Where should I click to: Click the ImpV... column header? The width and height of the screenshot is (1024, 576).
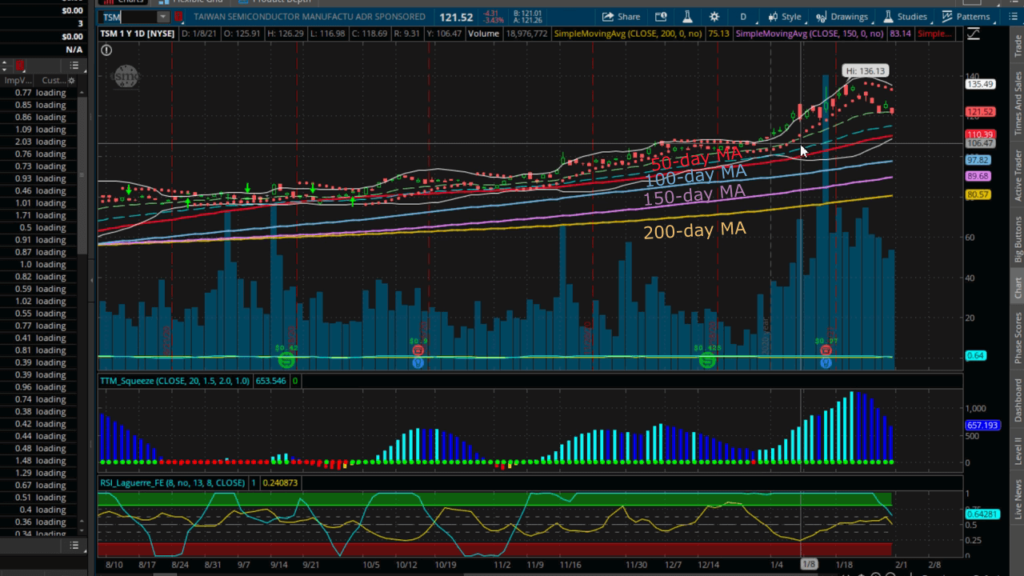(18, 80)
